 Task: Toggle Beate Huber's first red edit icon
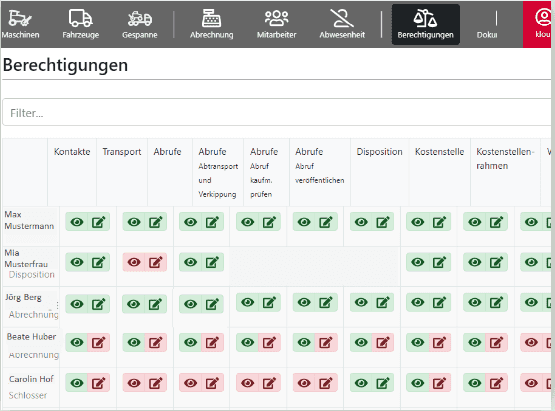(99, 342)
